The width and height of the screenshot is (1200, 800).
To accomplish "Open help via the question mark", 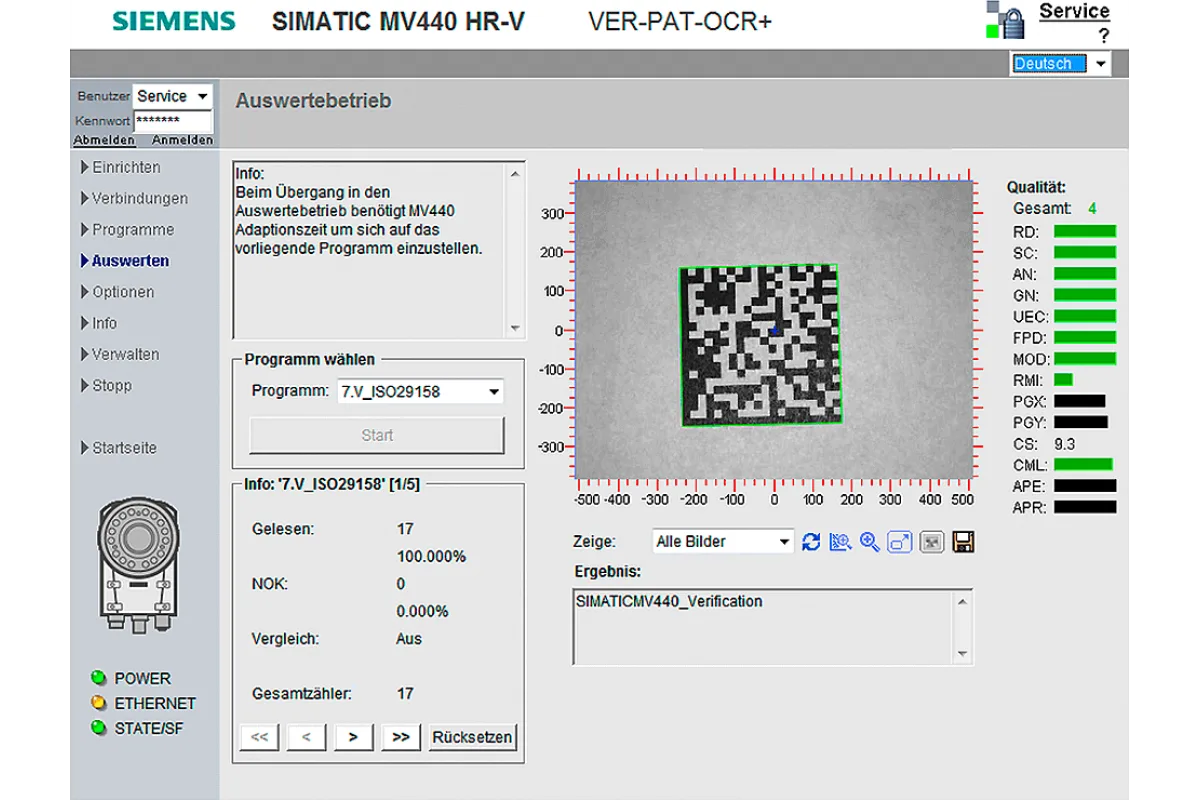I will pyautogui.click(x=1104, y=35).
